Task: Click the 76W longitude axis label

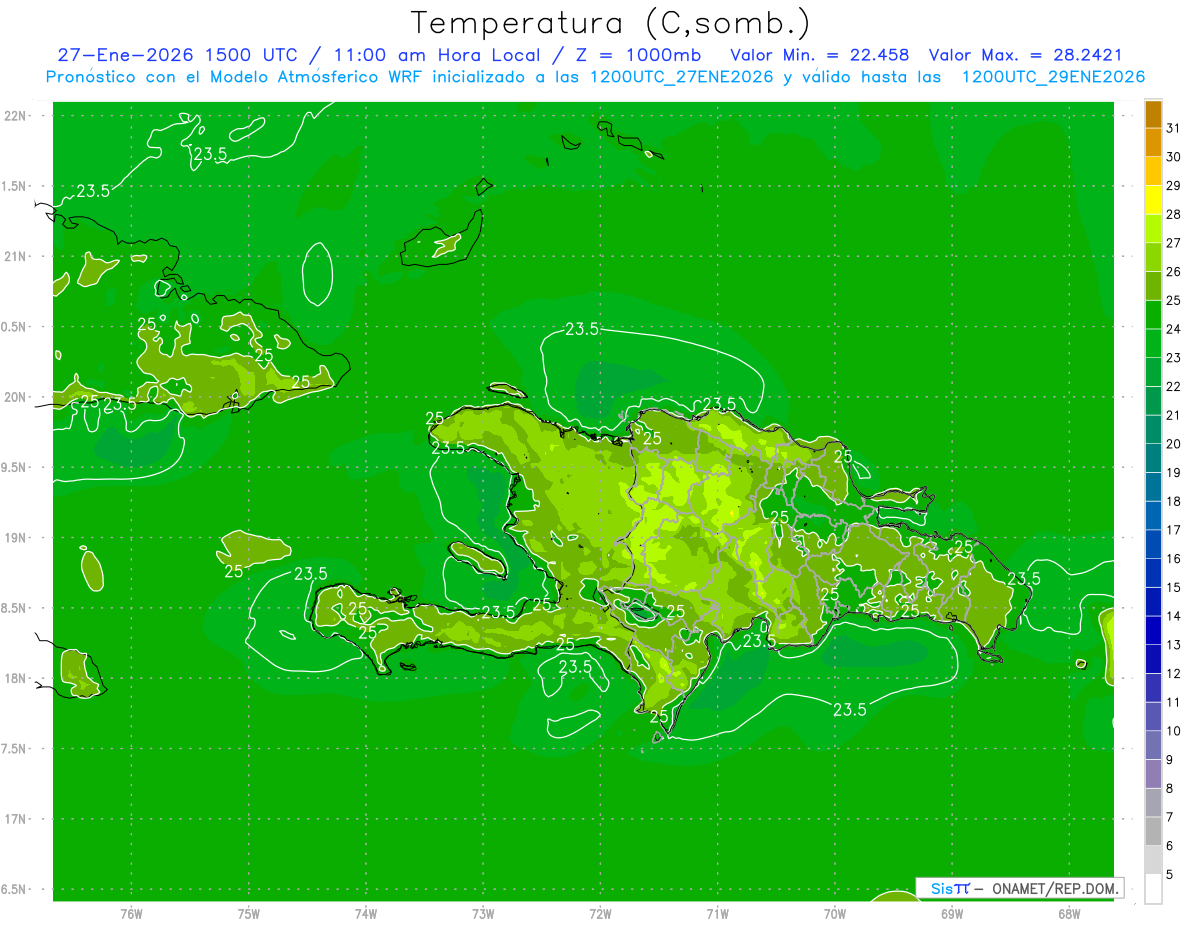Action: (x=131, y=913)
